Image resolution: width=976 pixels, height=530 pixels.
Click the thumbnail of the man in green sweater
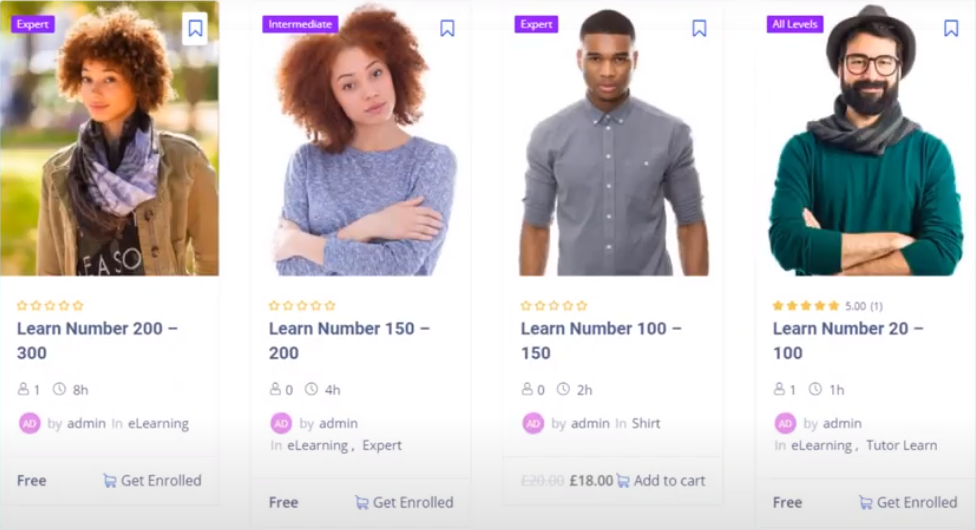865,138
